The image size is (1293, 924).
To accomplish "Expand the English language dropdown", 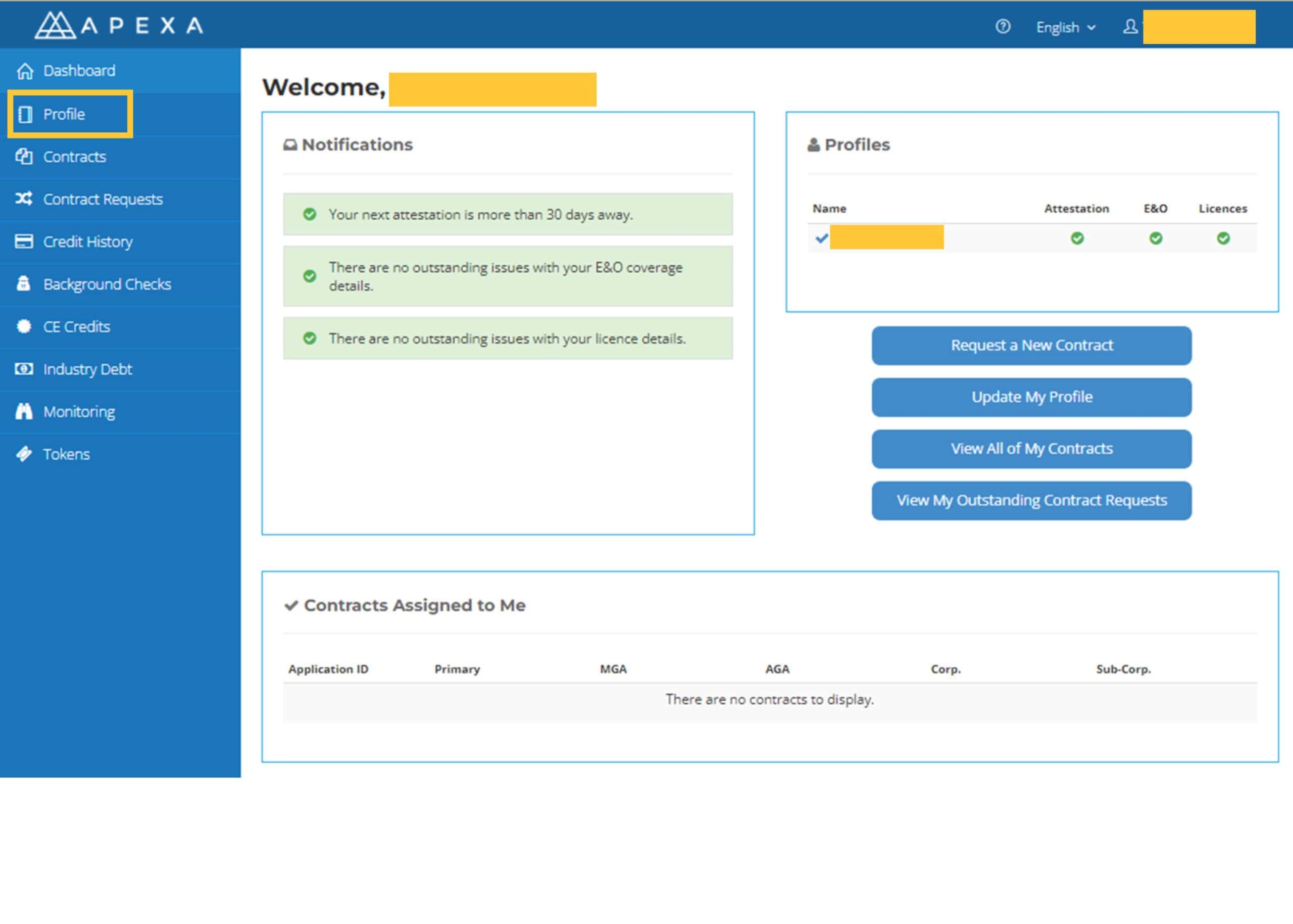I will (1065, 27).
